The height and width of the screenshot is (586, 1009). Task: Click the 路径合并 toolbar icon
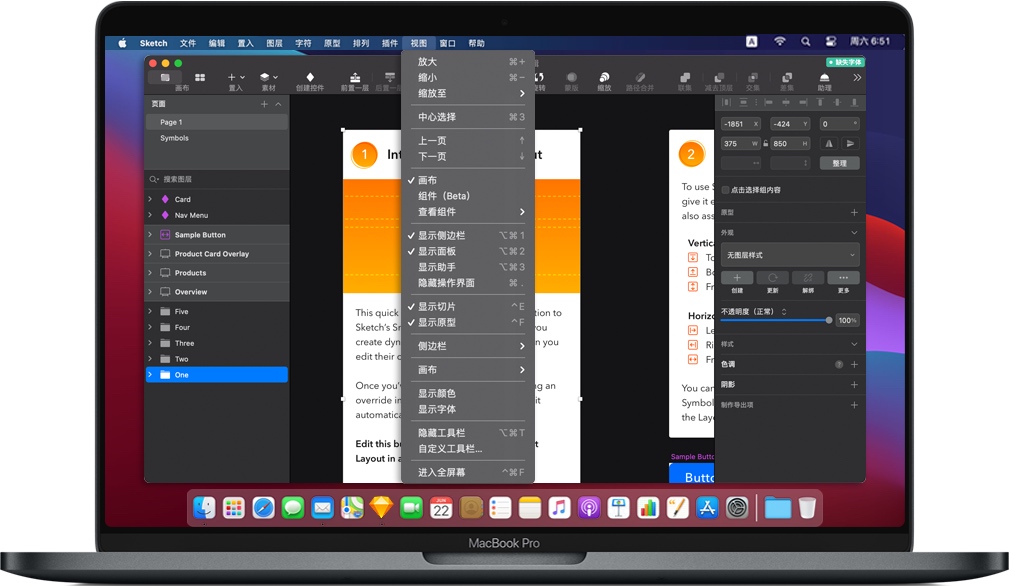click(x=640, y=77)
